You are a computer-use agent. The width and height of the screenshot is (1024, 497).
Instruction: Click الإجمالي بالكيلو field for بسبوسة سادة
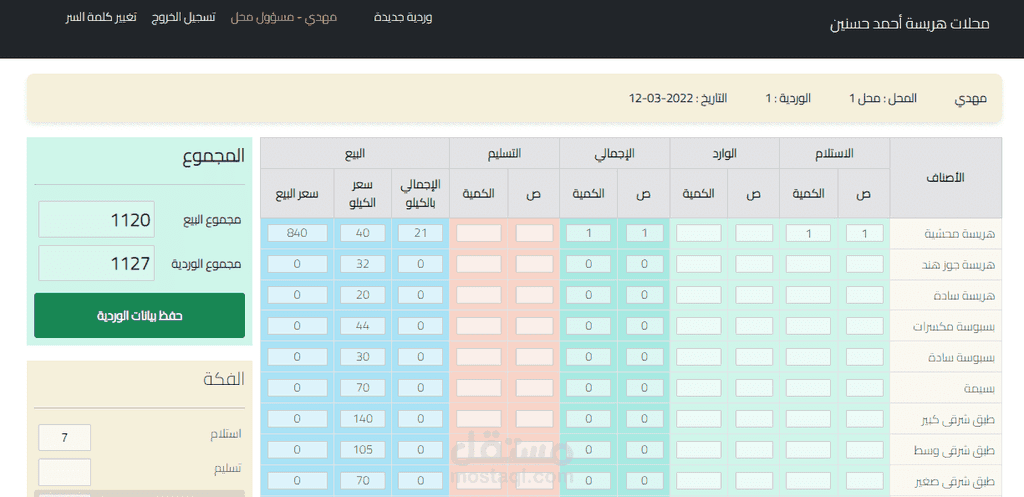click(x=421, y=357)
